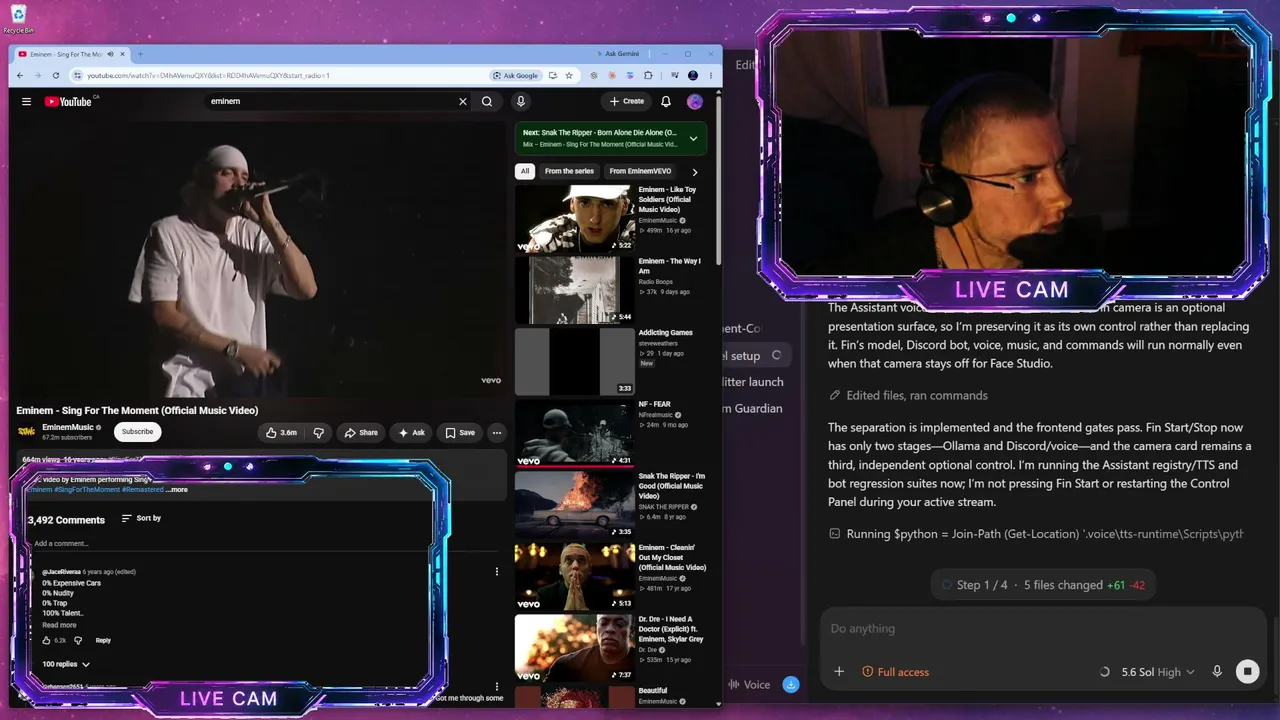Open NF - FEAR video thumbnail
The image size is (1280, 720).
(x=574, y=433)
